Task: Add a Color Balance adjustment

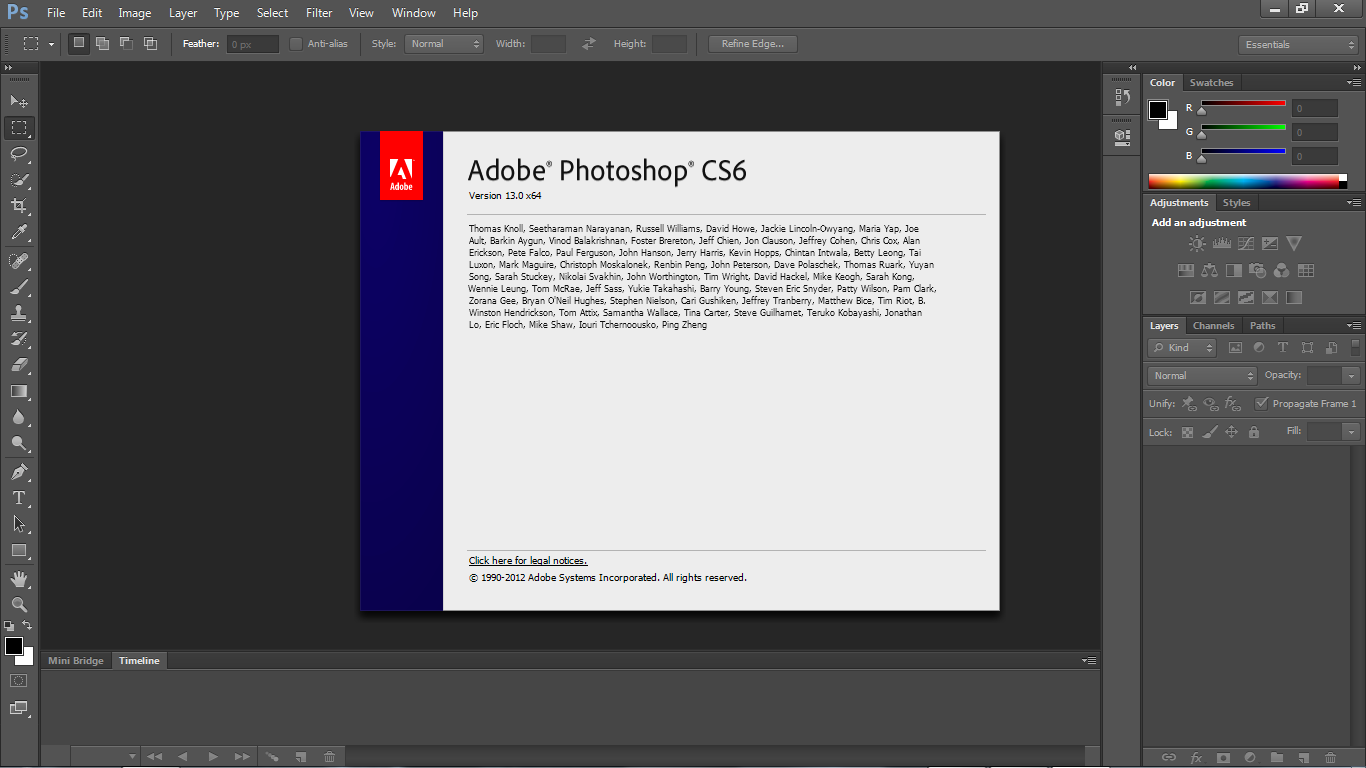Action: point(1210,270)
